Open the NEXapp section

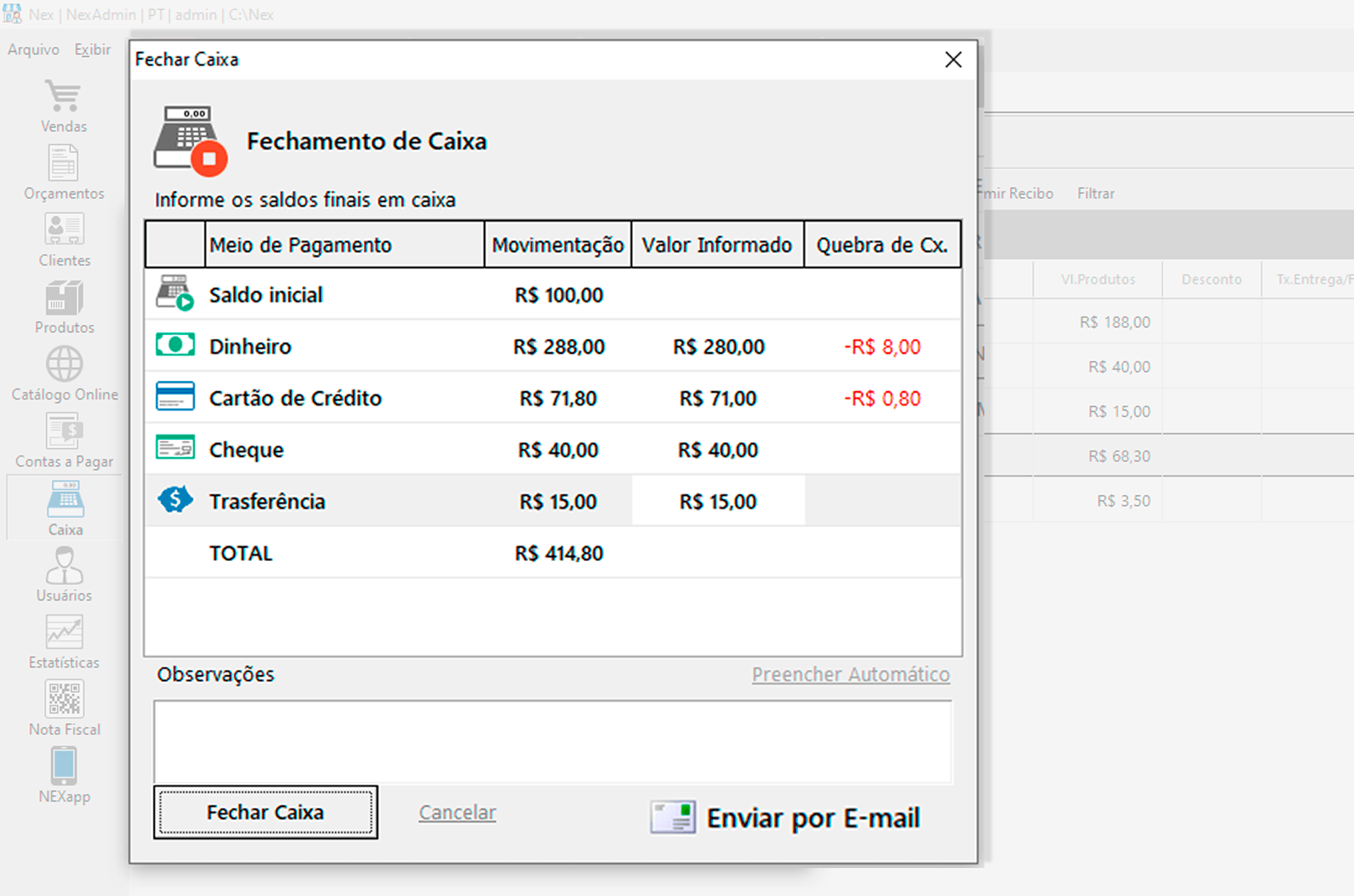64,774
